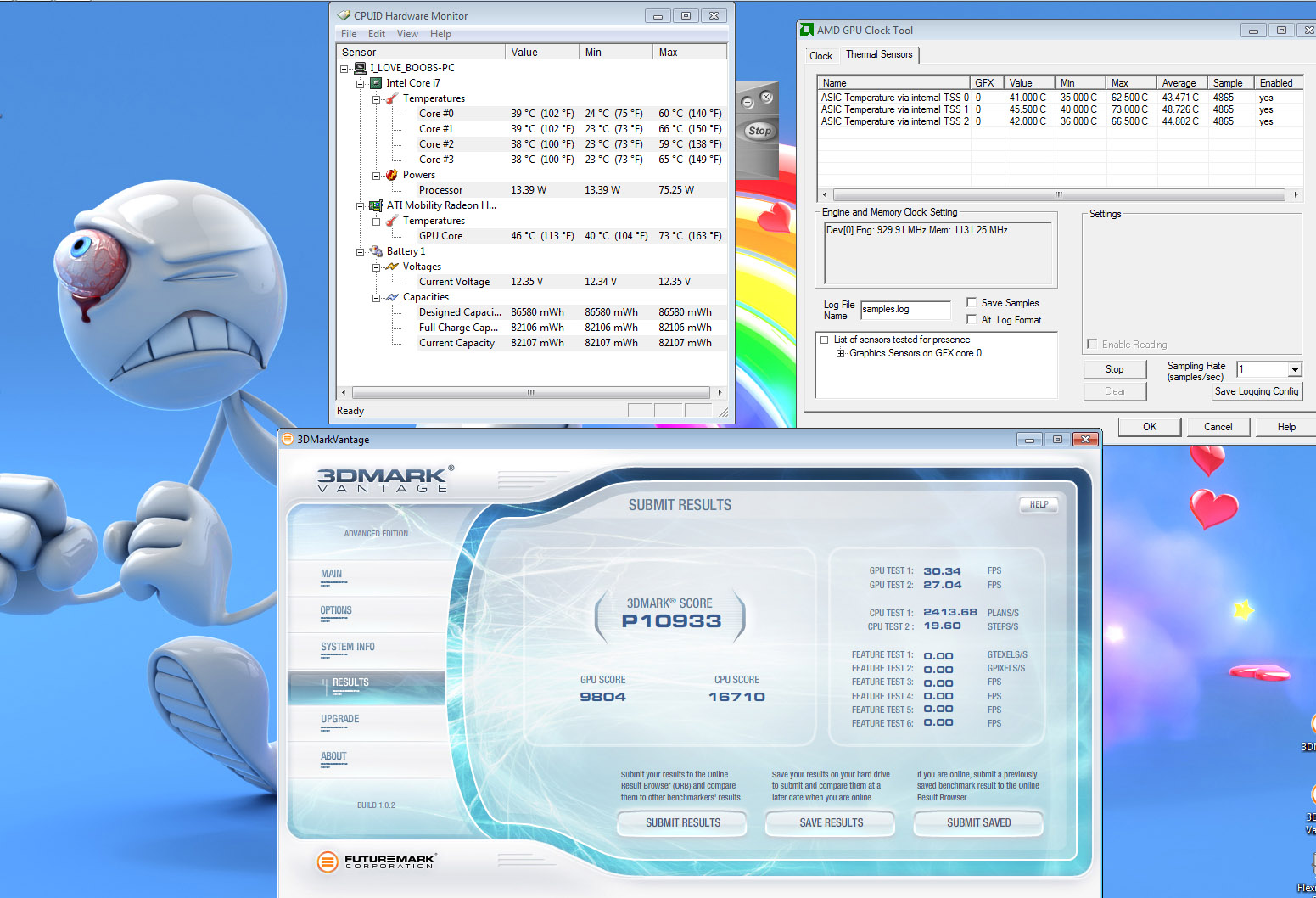Viewport: 1316px width, 898px height.
Task: Collapse the I_LOVE_BOOBS-PC root node
Action: point(344,68)
